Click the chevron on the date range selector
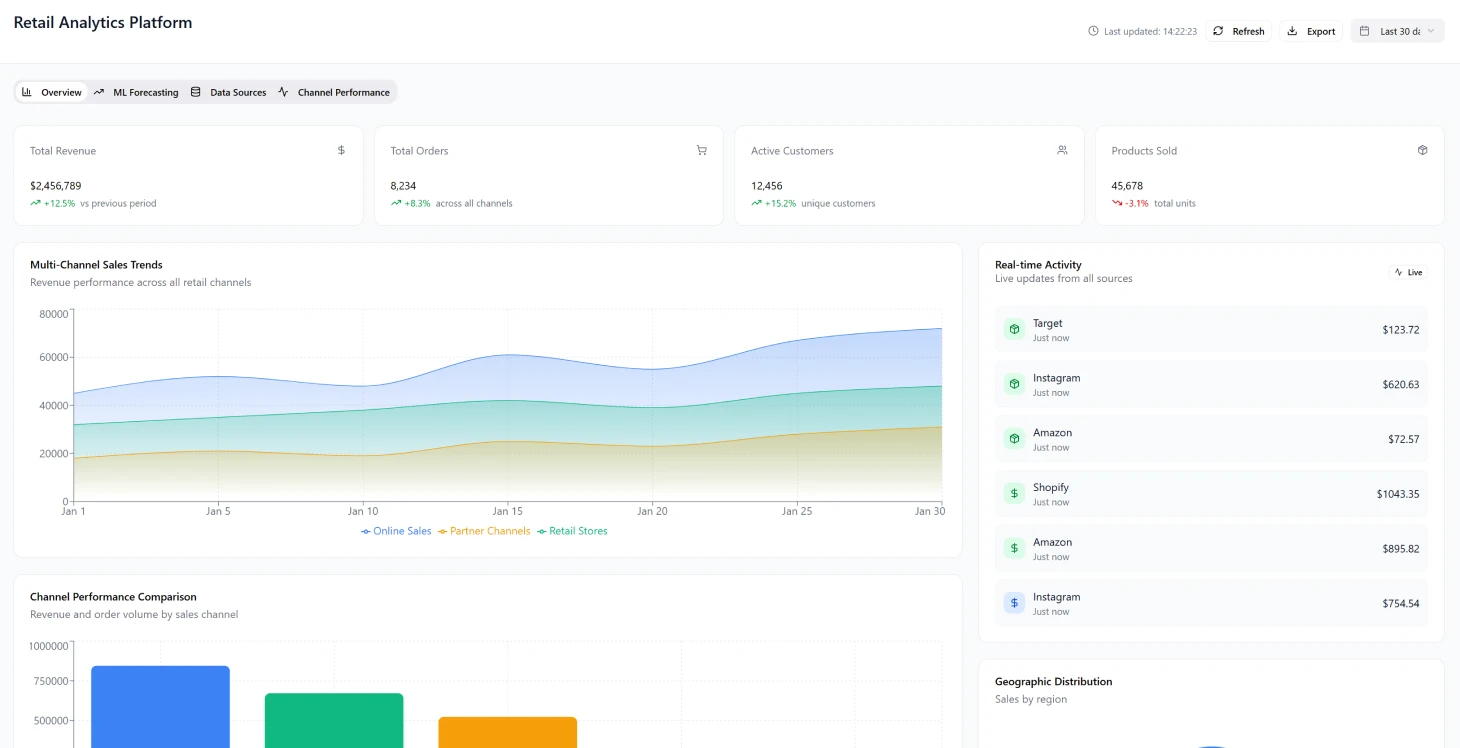1460x748 pixels. click(x=1432, y=31)
